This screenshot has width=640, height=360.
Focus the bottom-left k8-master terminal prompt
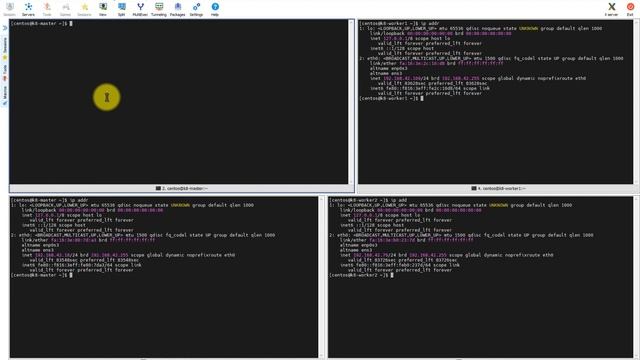tap(41, 275)
